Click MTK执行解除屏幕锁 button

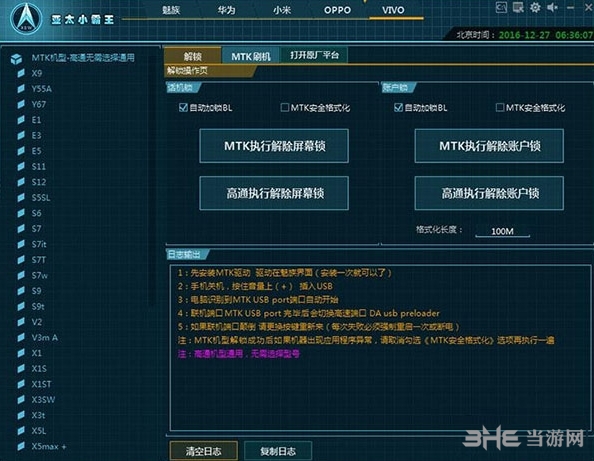click(x=274, y=146)
